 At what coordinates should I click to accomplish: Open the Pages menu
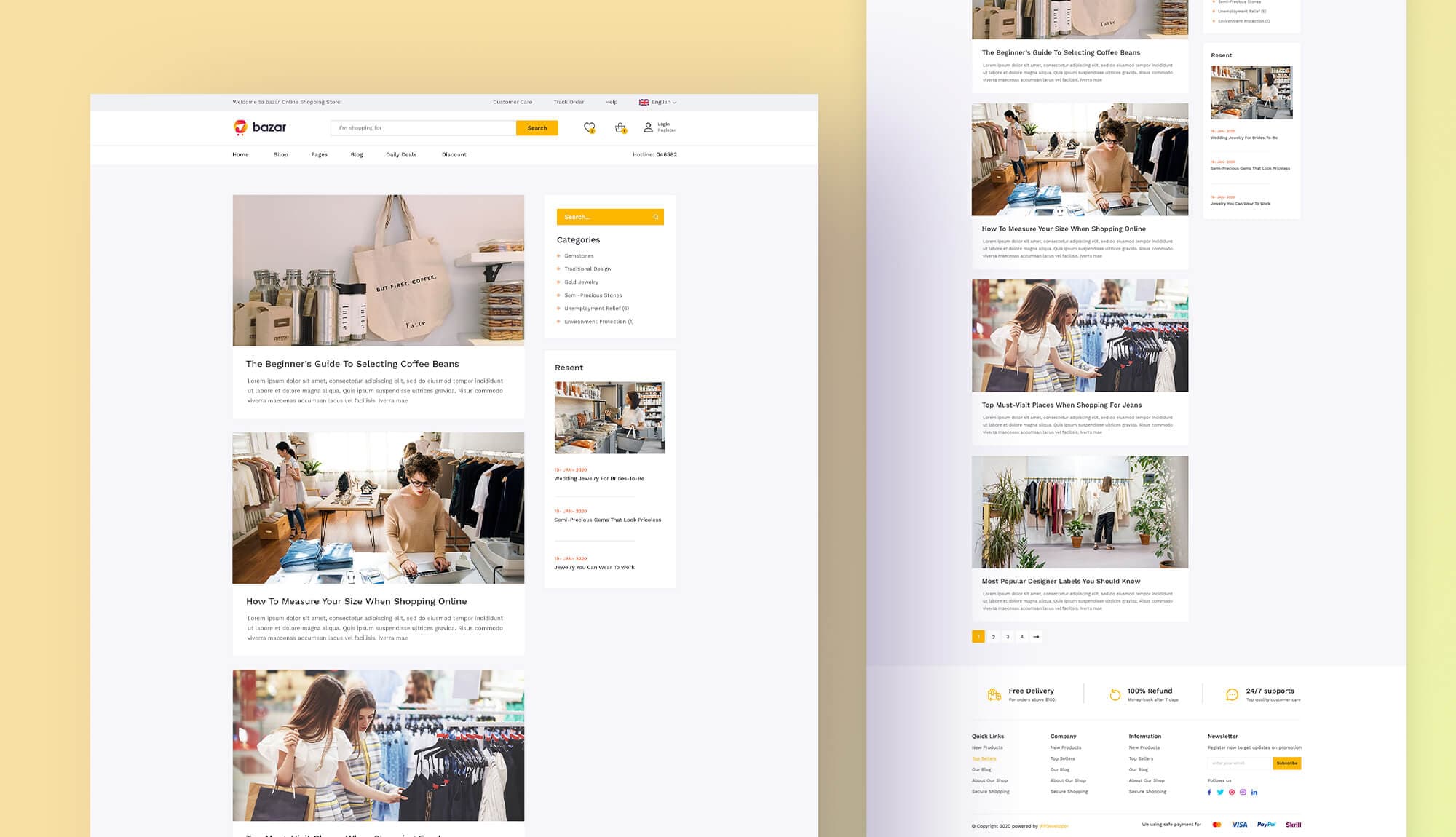point(319,155)
